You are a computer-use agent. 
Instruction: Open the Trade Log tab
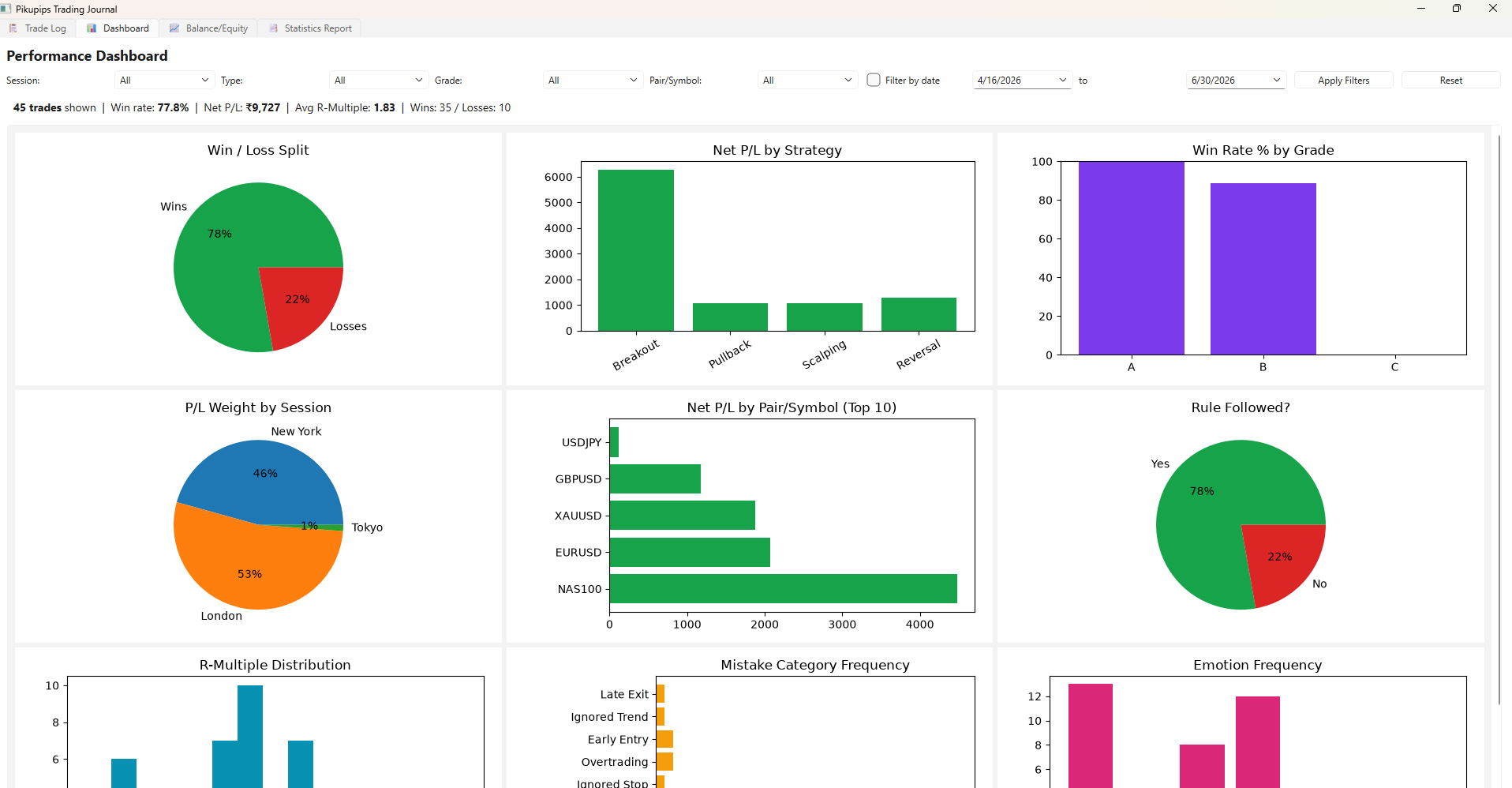click(x=38, y=28)
